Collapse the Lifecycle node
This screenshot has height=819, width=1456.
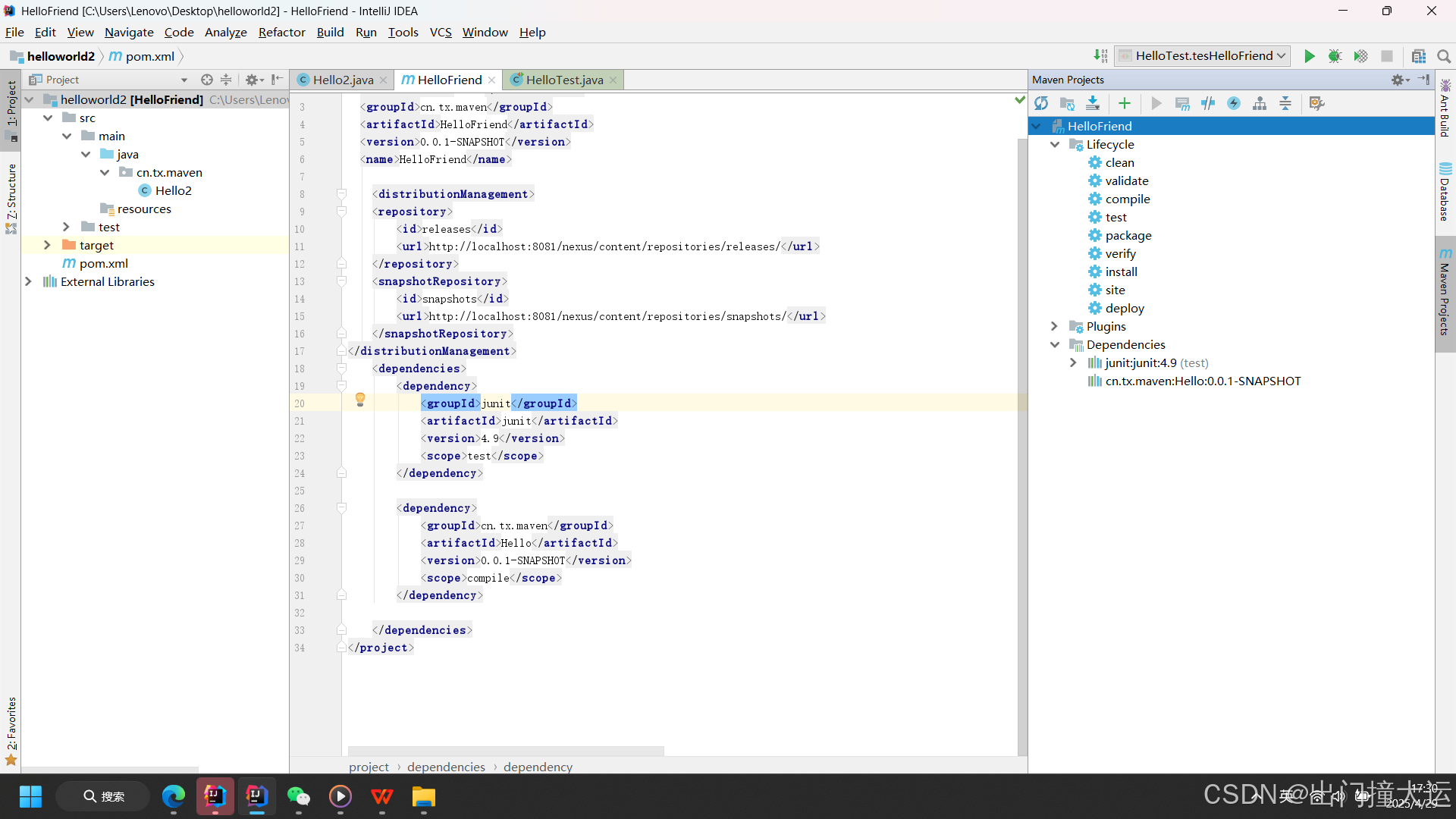[1054, 144]
